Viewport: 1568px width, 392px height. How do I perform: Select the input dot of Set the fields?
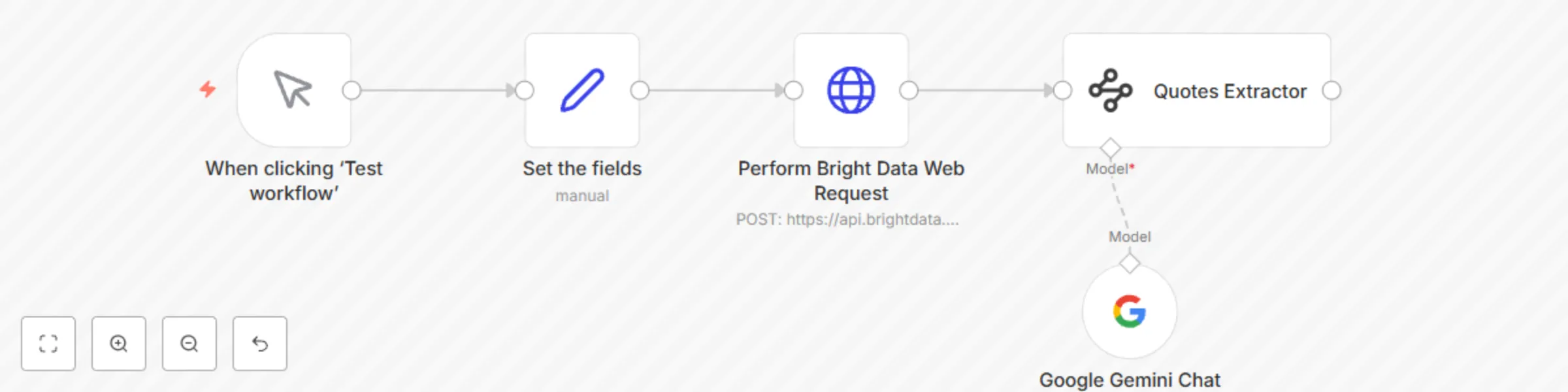[523, 91]
